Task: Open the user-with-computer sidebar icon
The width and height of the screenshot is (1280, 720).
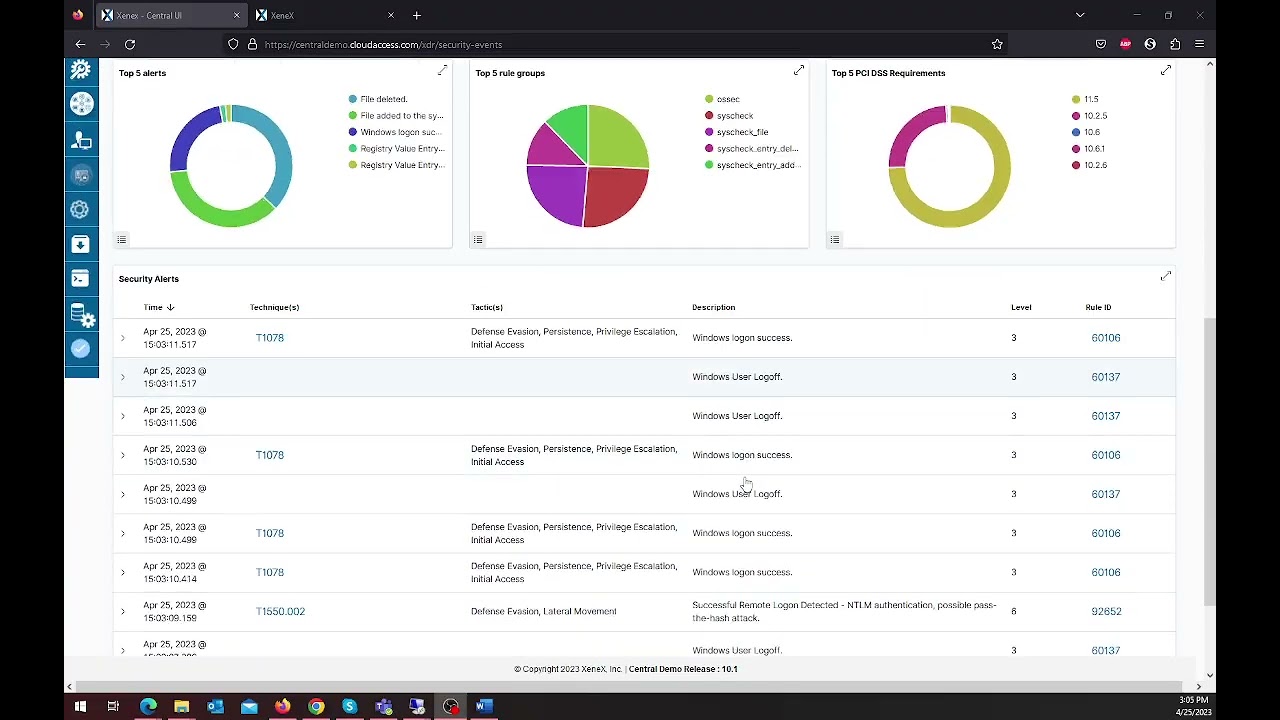Action: coord(81,140)
